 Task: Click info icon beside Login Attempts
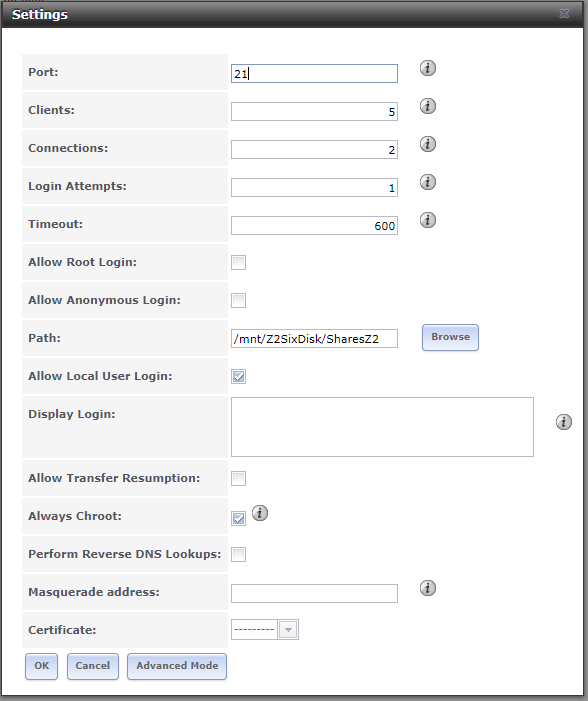(x=427, y=182)
